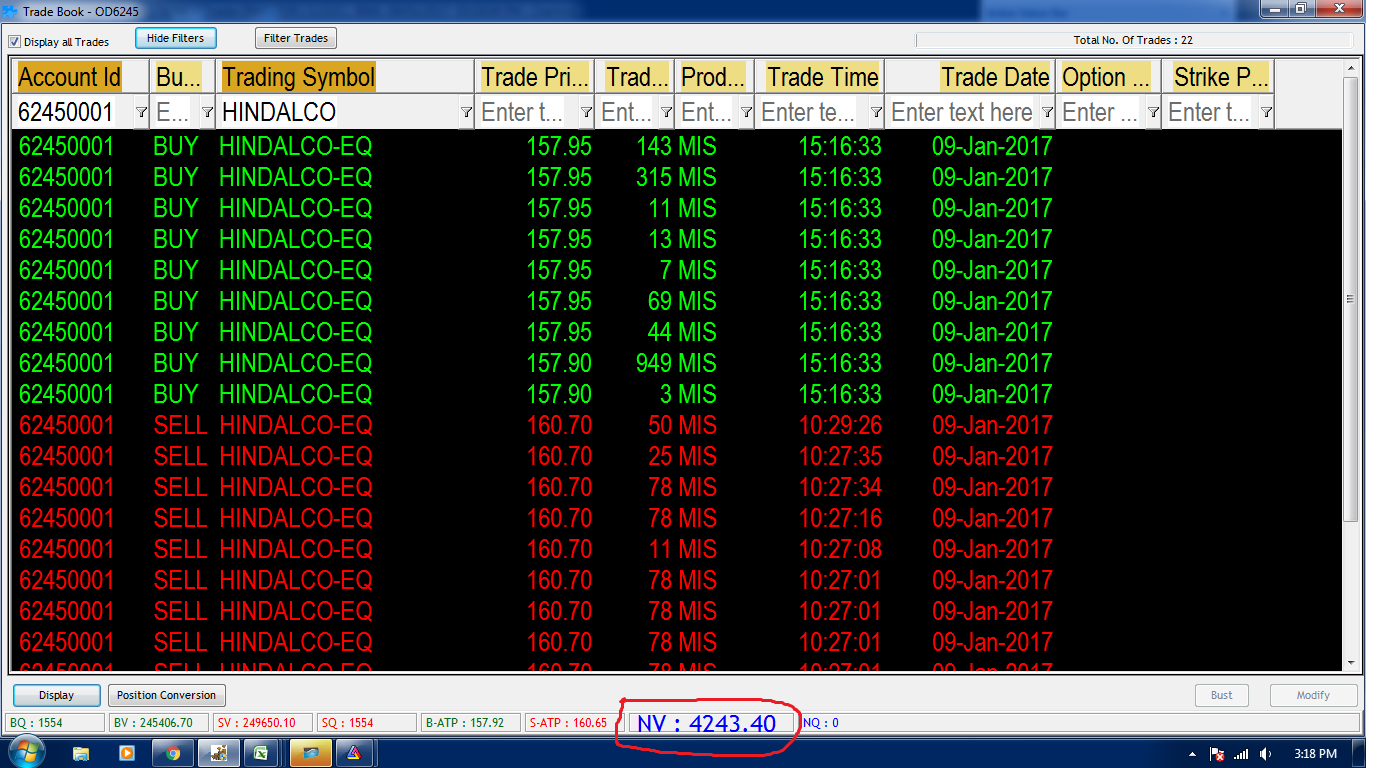Click NQ : 0 status field
The height and width of the screenshot is (768, 1380).
coord(1078,722)
